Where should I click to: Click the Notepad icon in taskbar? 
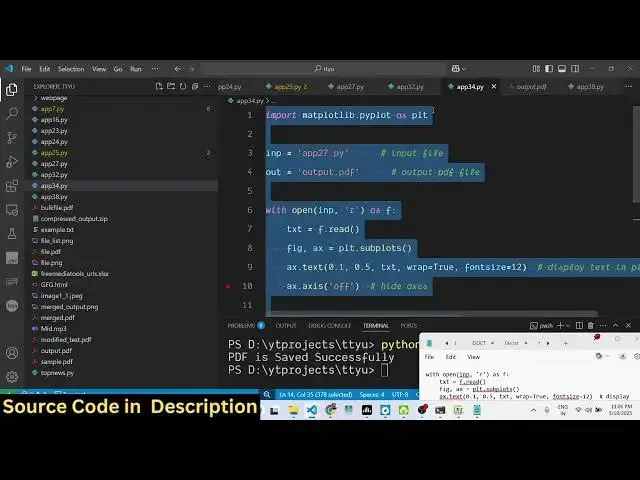(477, 410)
